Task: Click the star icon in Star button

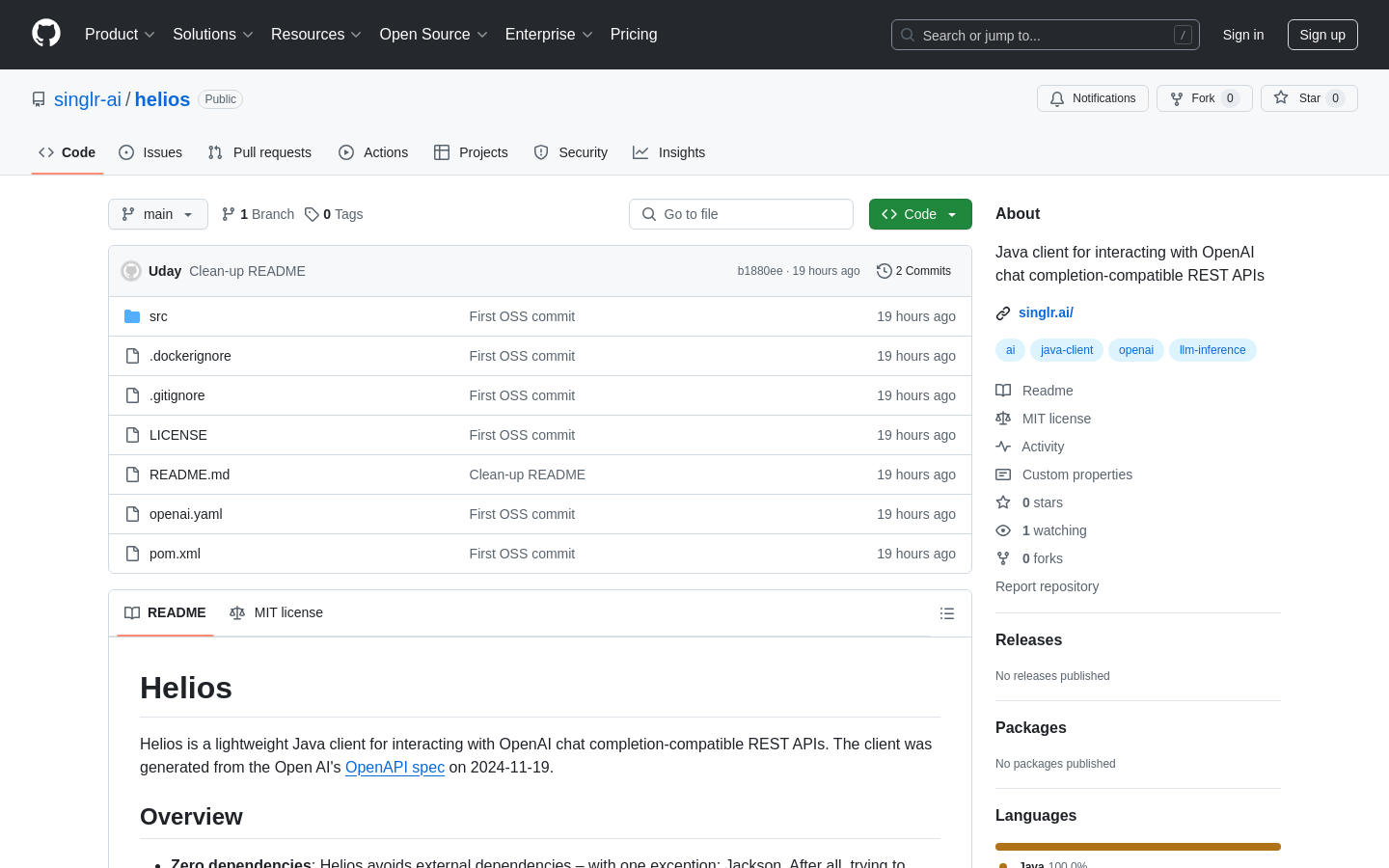Action: [1281, 97]
